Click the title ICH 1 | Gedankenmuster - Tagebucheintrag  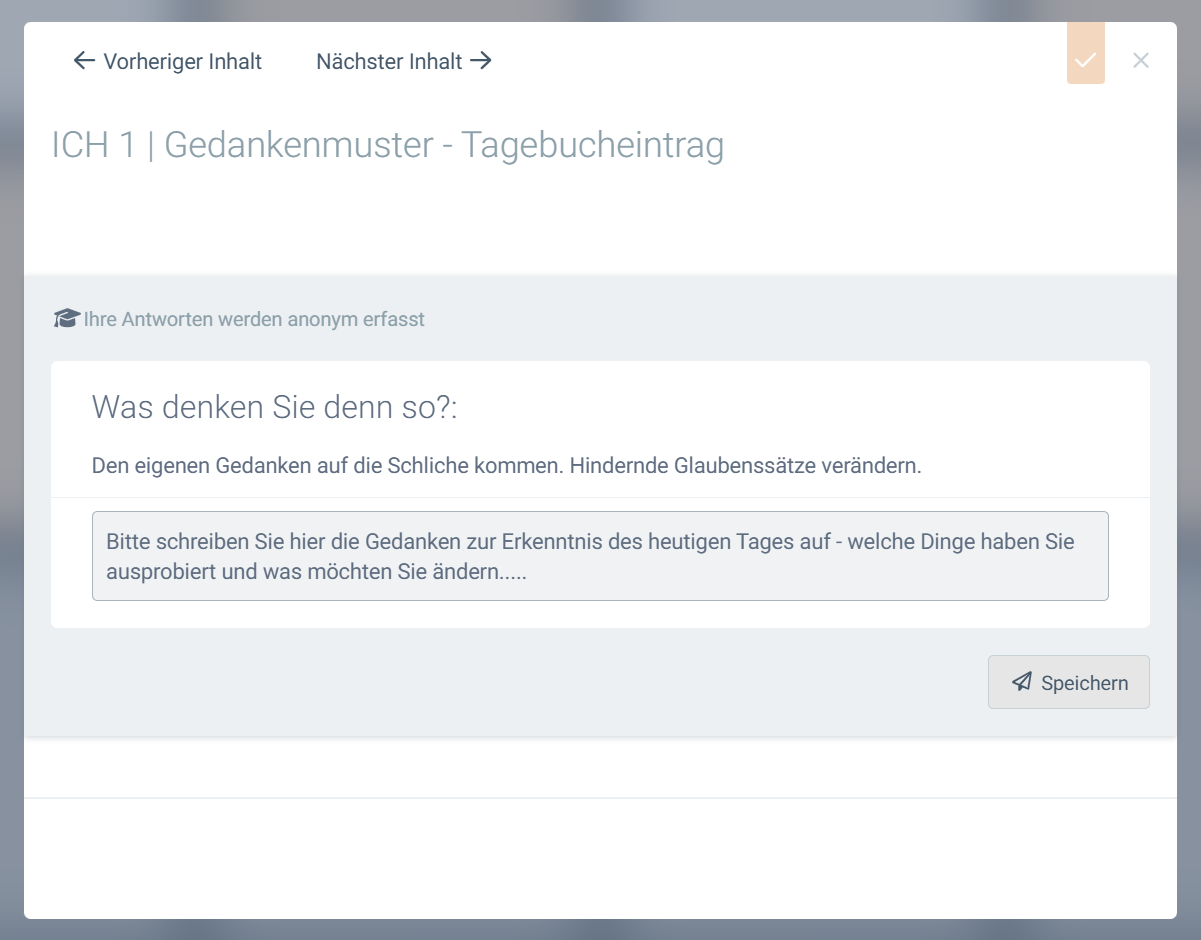coord(388,146)
